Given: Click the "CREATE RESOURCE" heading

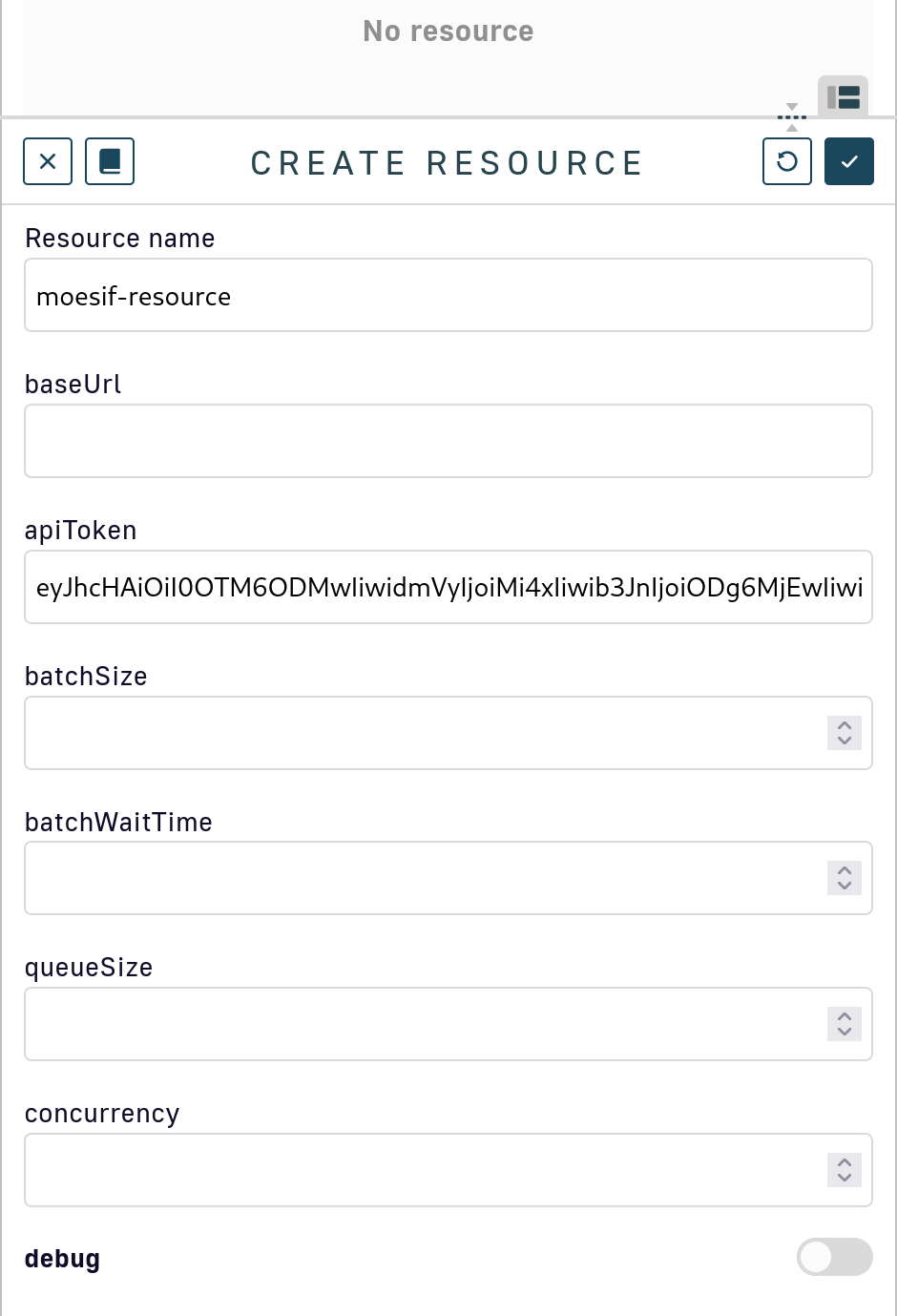Looking at the screenshot, I should click(447, 163).
